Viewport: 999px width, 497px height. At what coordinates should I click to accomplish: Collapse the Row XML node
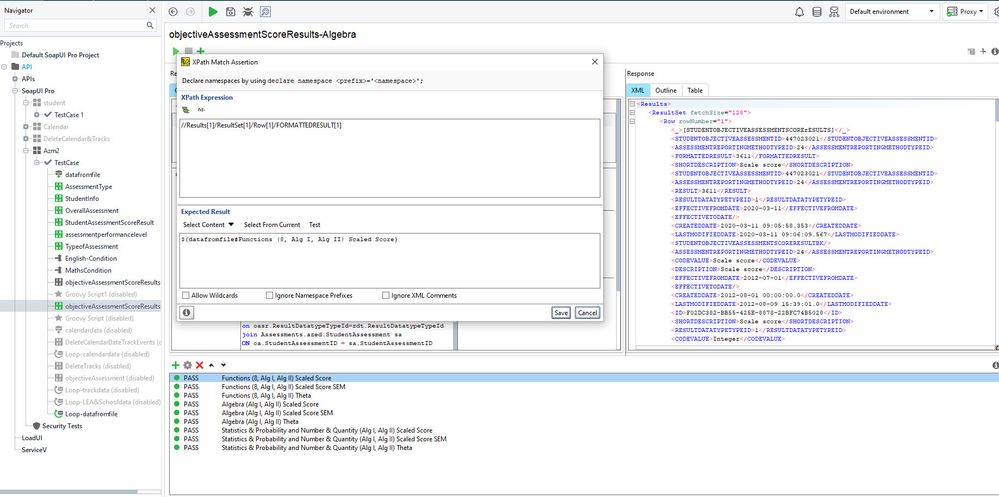pos(632,121)
